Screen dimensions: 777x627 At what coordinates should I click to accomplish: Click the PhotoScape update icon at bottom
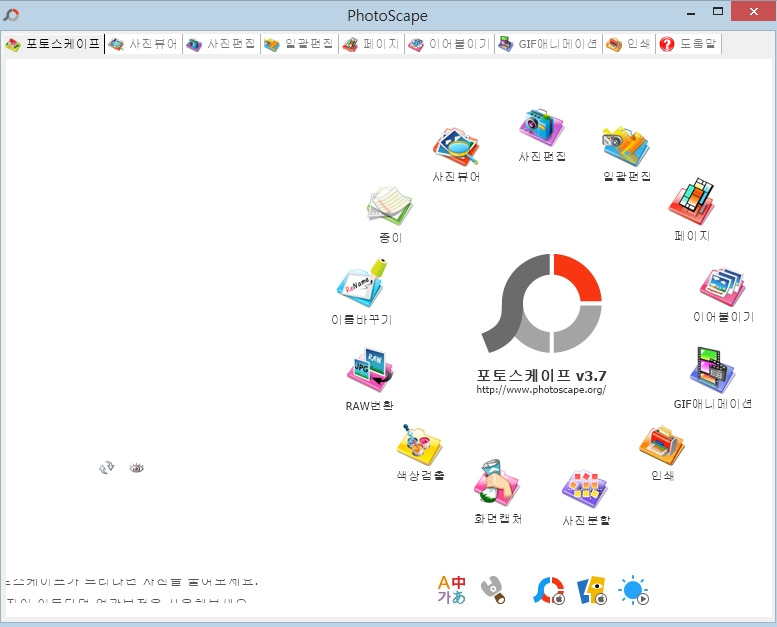pos(549,590)
